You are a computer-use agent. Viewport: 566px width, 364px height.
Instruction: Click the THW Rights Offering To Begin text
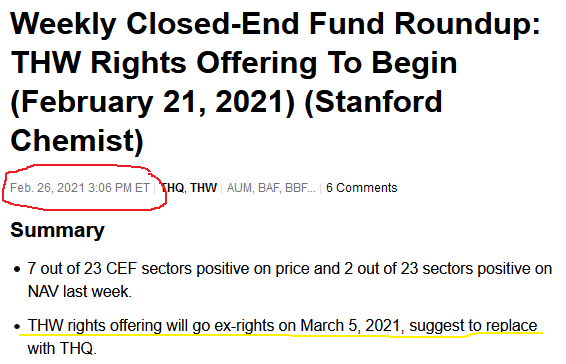click(234, 63)
